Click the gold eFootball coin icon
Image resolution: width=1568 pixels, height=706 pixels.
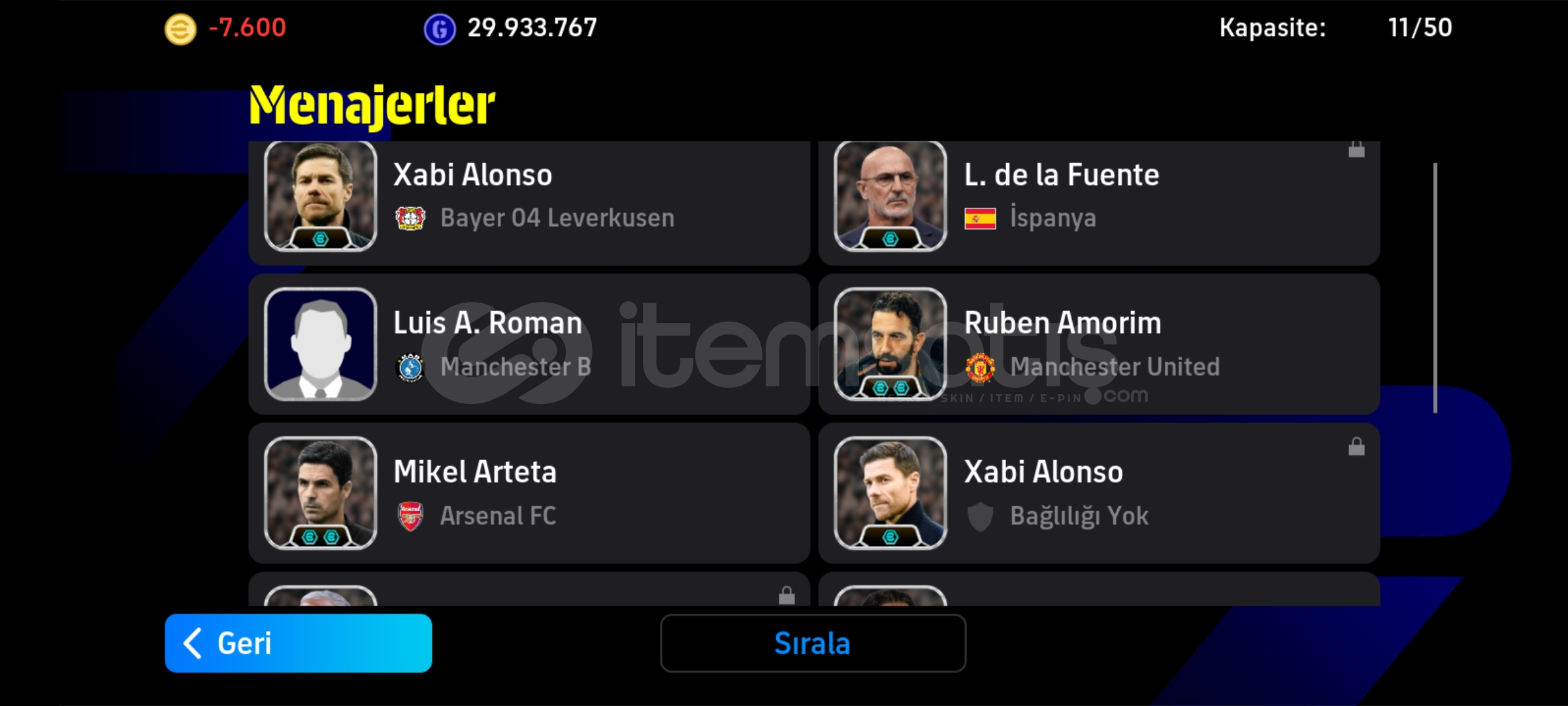pos(180,29)
